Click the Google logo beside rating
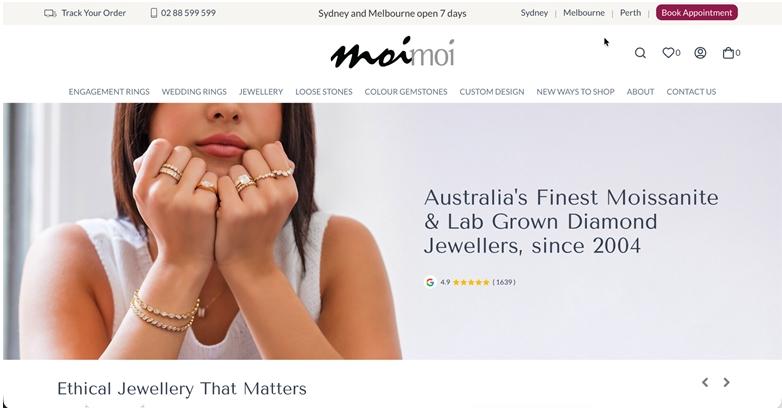 430,282
